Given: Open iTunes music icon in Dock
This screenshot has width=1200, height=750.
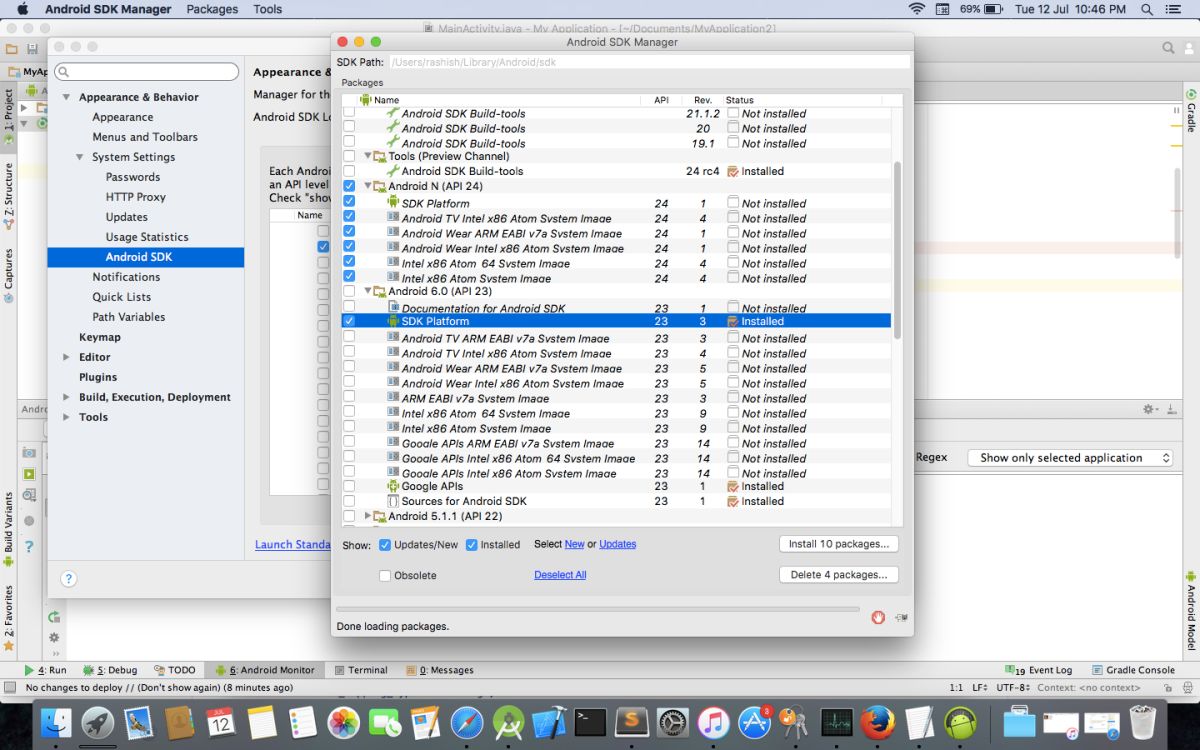Looking at the screenshot, I should [713, 722].
